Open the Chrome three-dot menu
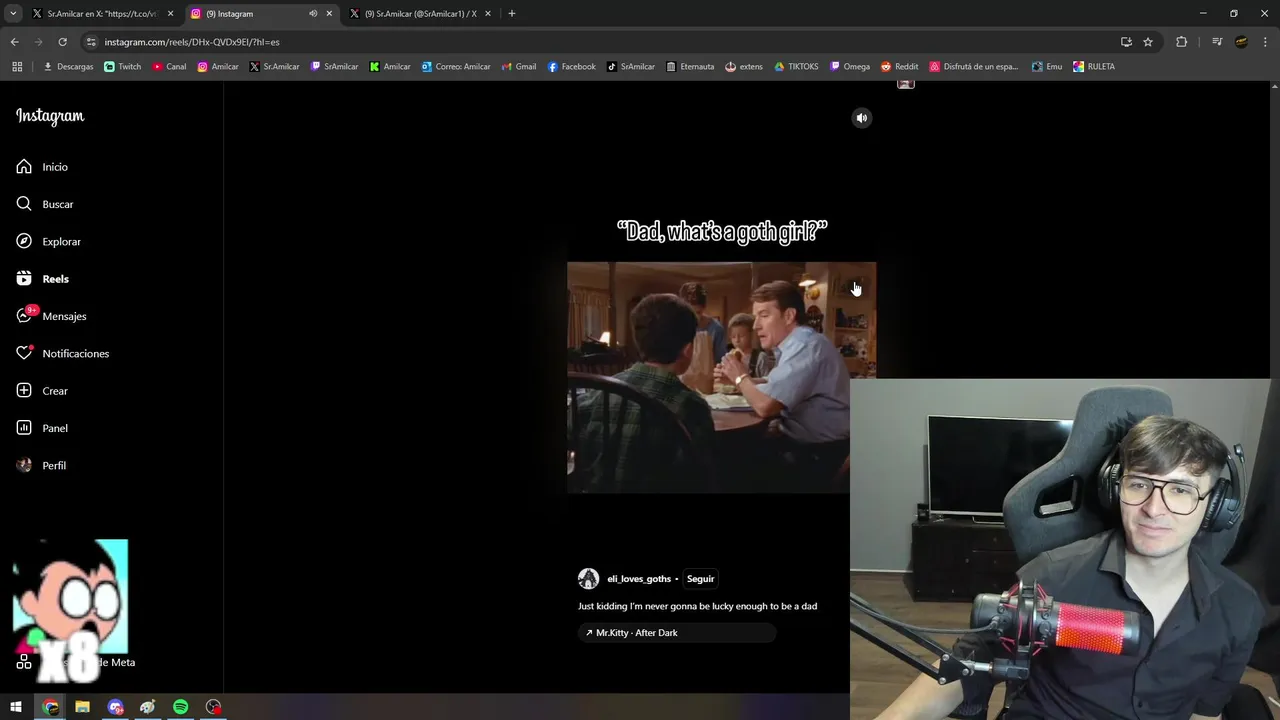The width and height of the screenshot is (1280, 720). click(1265, 42)
